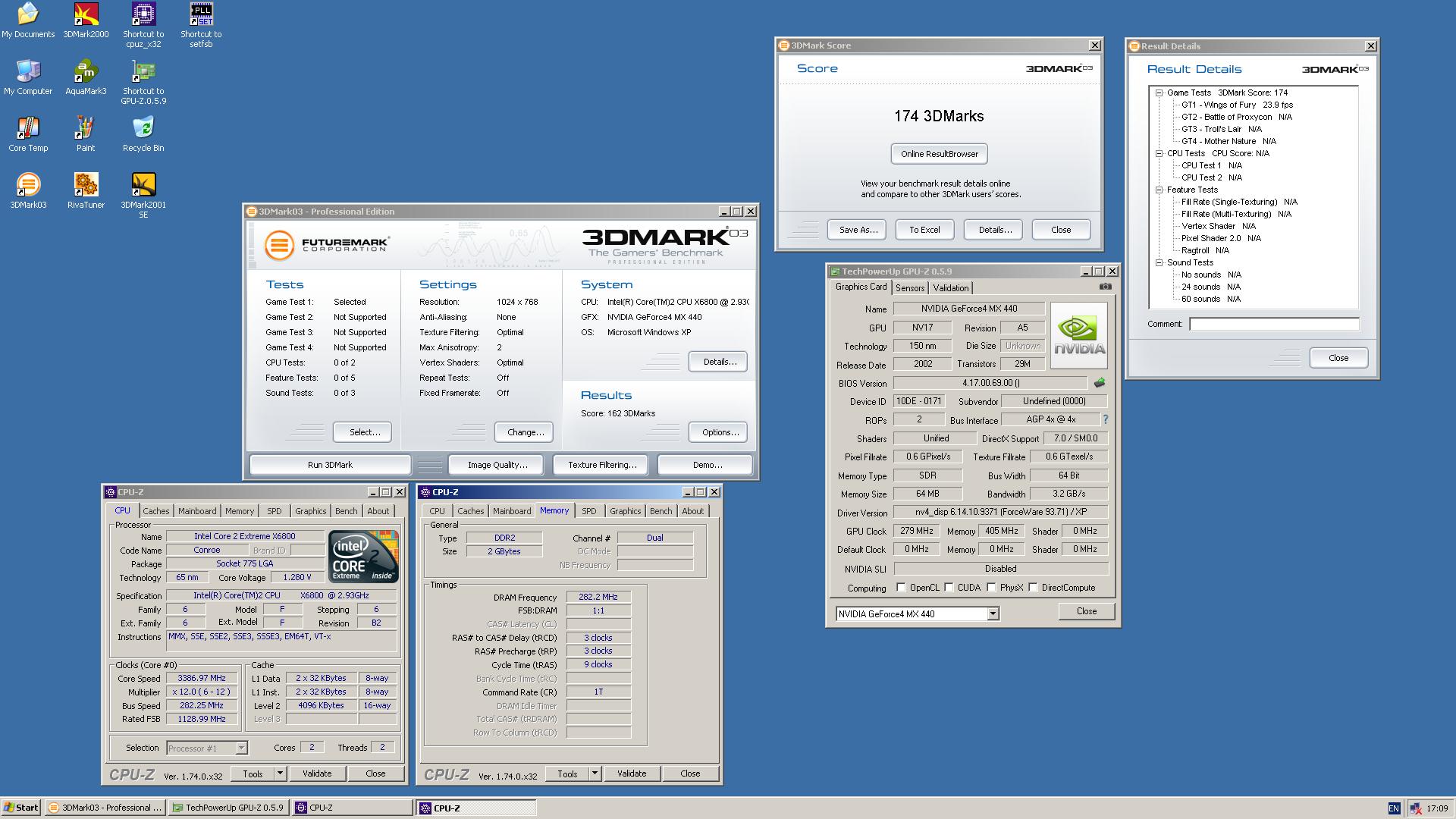Open the cpuz_x32 shortcut icon
The width and height of the screenshot is (1456, 819).
pos(143,25)
